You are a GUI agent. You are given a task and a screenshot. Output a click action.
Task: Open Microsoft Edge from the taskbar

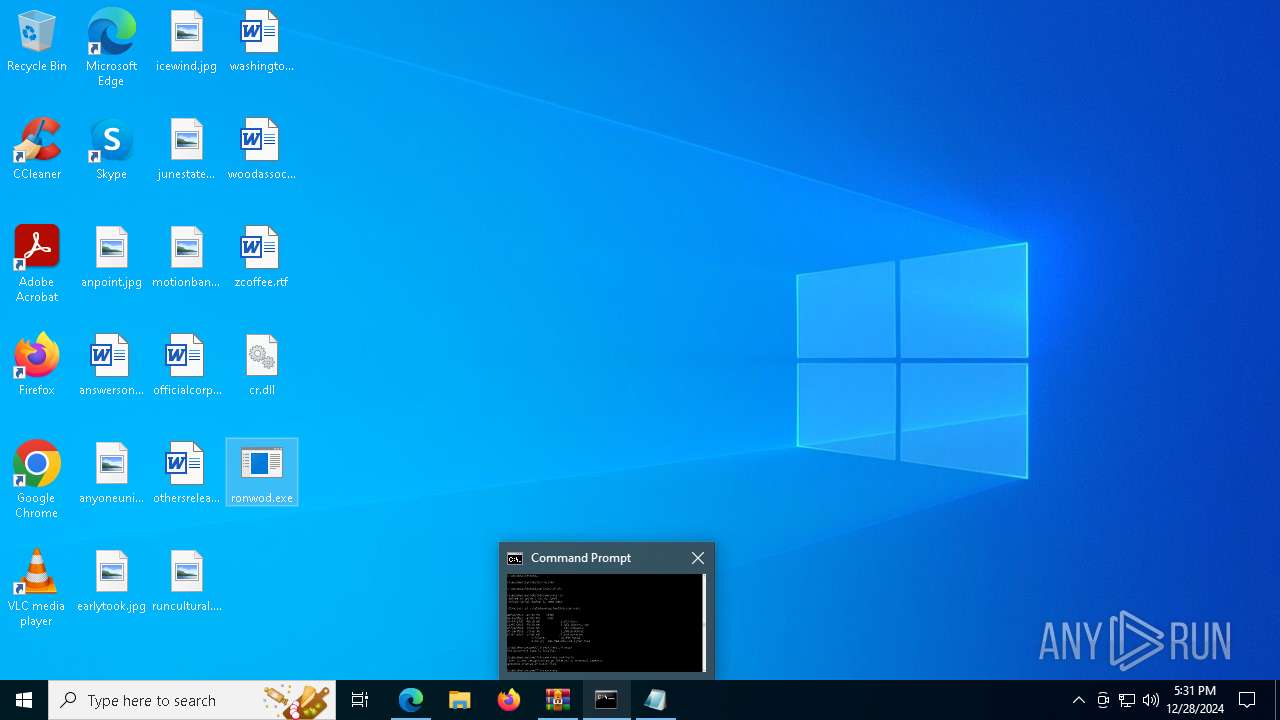(411, 700)
